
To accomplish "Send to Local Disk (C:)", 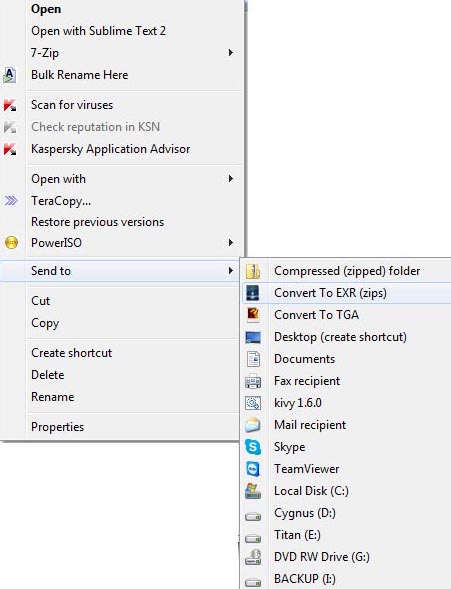I will click(311, 491).
